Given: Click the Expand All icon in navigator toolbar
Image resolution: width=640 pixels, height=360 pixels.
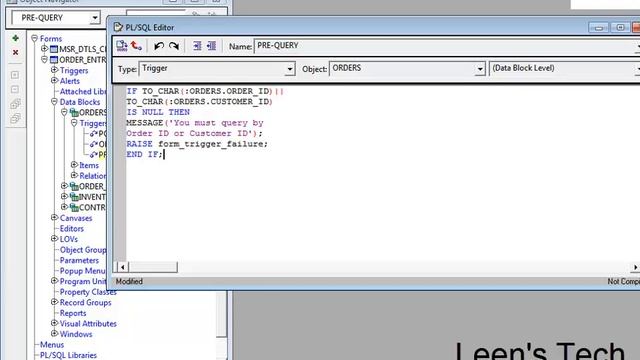Looking at the screenshot, I should 15,104.
